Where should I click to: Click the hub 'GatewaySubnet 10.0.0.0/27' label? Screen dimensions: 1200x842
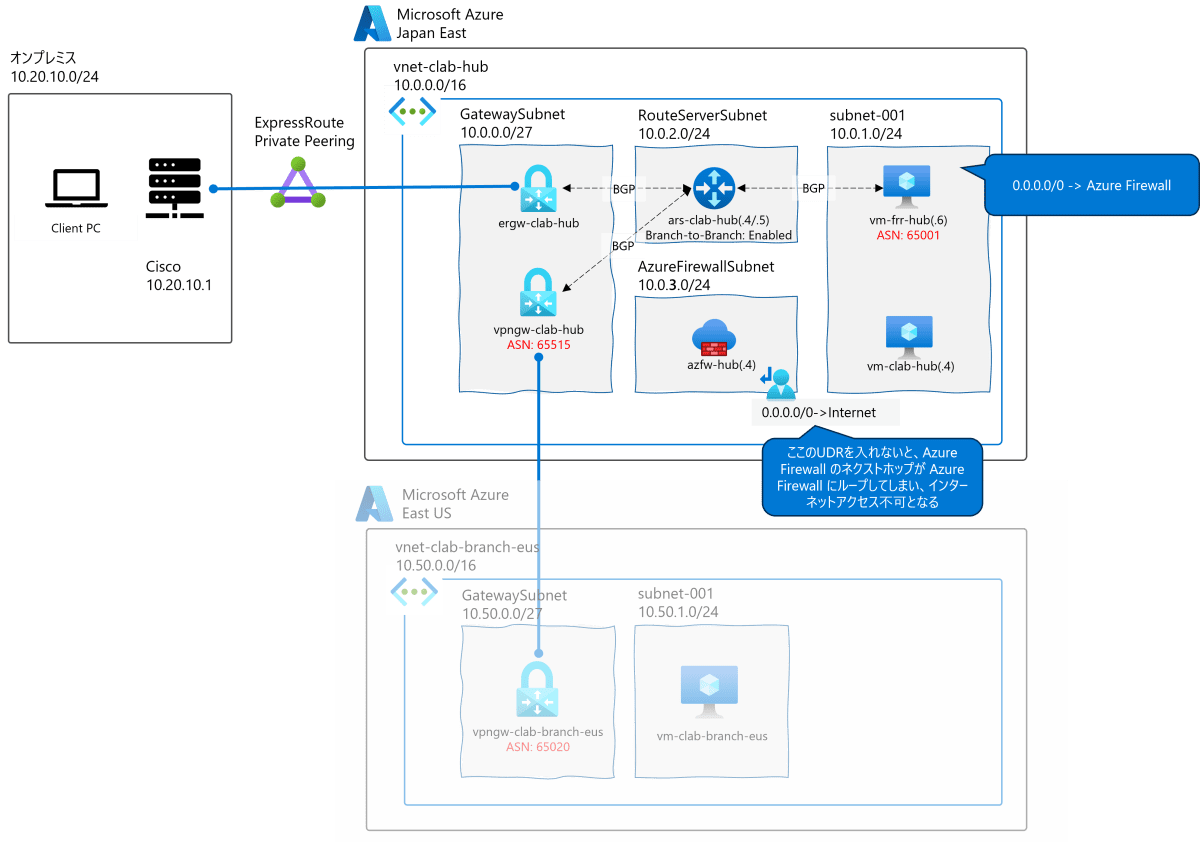tap(513, 124)
